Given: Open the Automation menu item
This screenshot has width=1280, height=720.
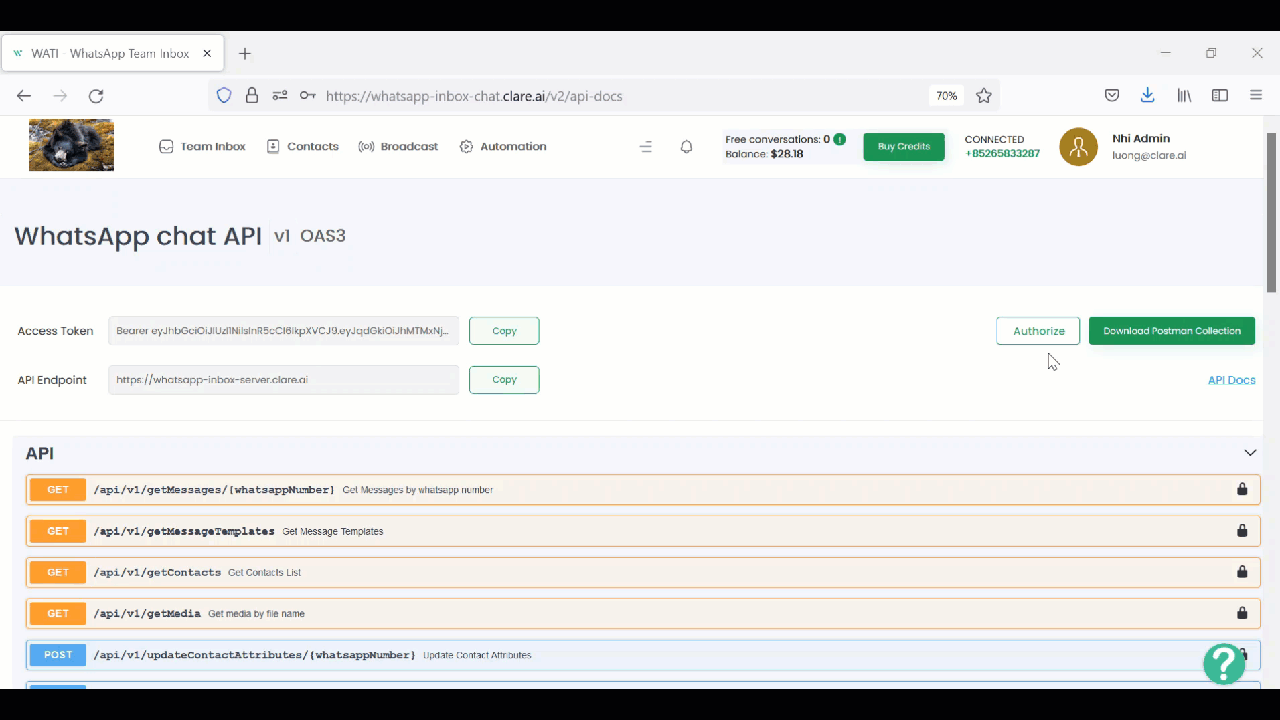Looking at the screenshot, I should click(503, 146).
